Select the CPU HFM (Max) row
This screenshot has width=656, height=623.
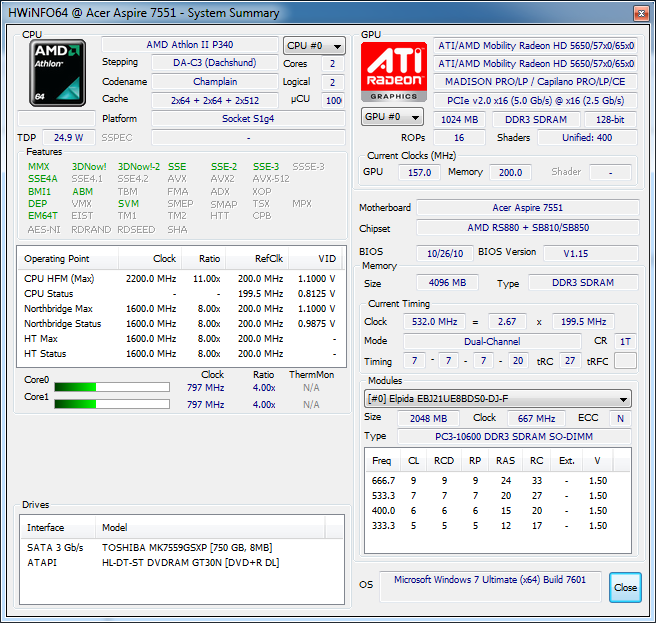point(180,278)
